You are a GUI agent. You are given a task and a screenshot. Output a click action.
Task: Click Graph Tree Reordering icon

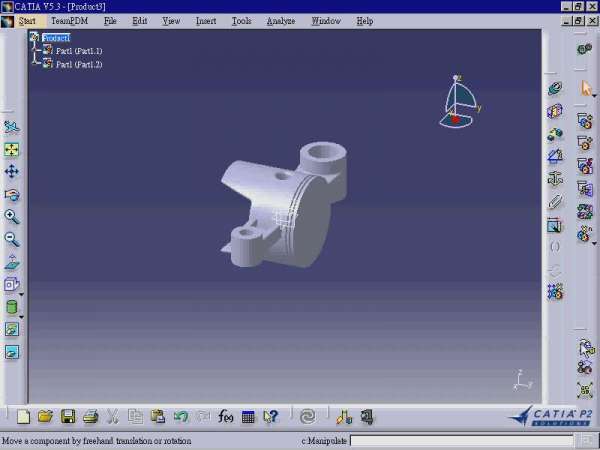click(x=584, y=234)
